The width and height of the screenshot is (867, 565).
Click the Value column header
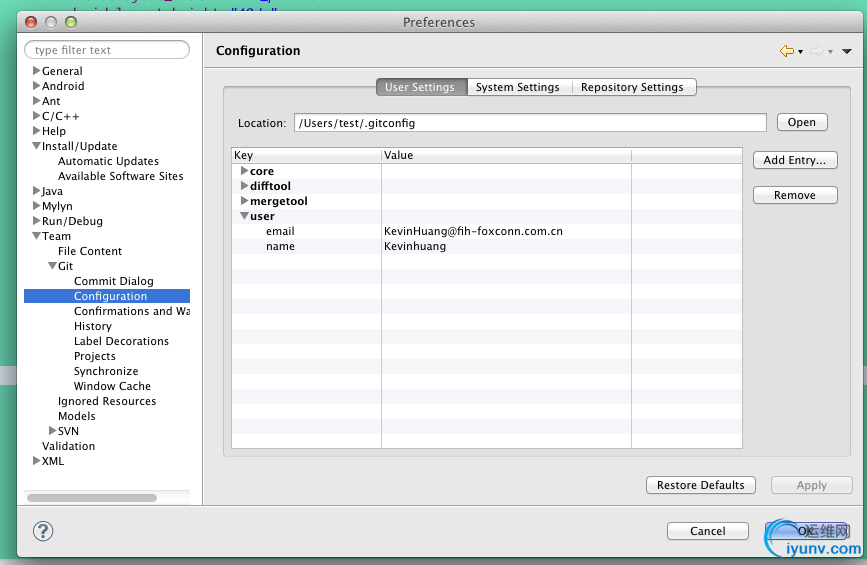[506, 155]
